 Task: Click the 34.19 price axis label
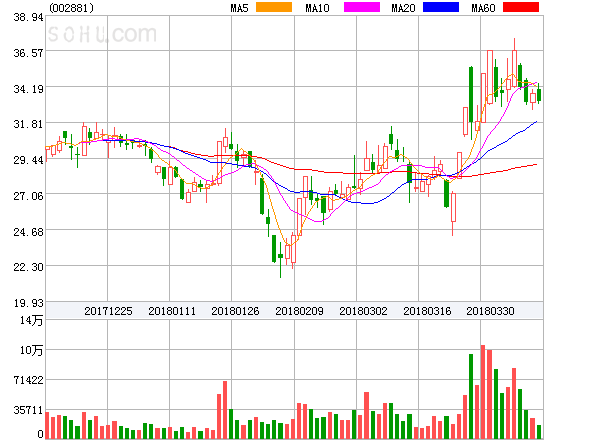tap(28, 89)
